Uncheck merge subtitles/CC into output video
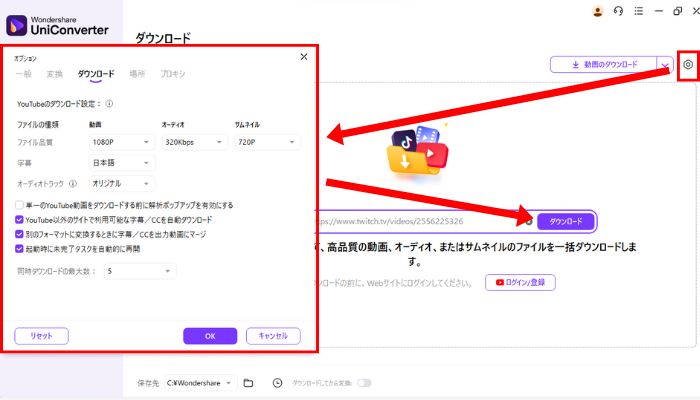Image resolution: width=700 pixels, height=400 pixels. (19, 234)
